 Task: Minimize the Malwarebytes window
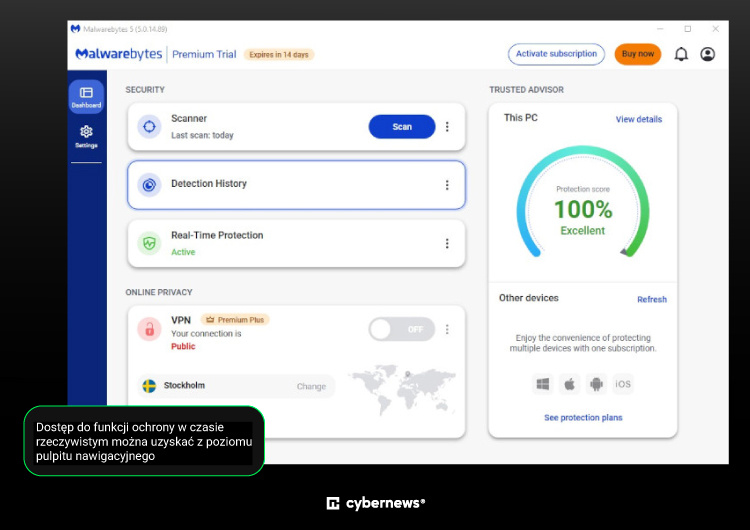click(660, 29)
